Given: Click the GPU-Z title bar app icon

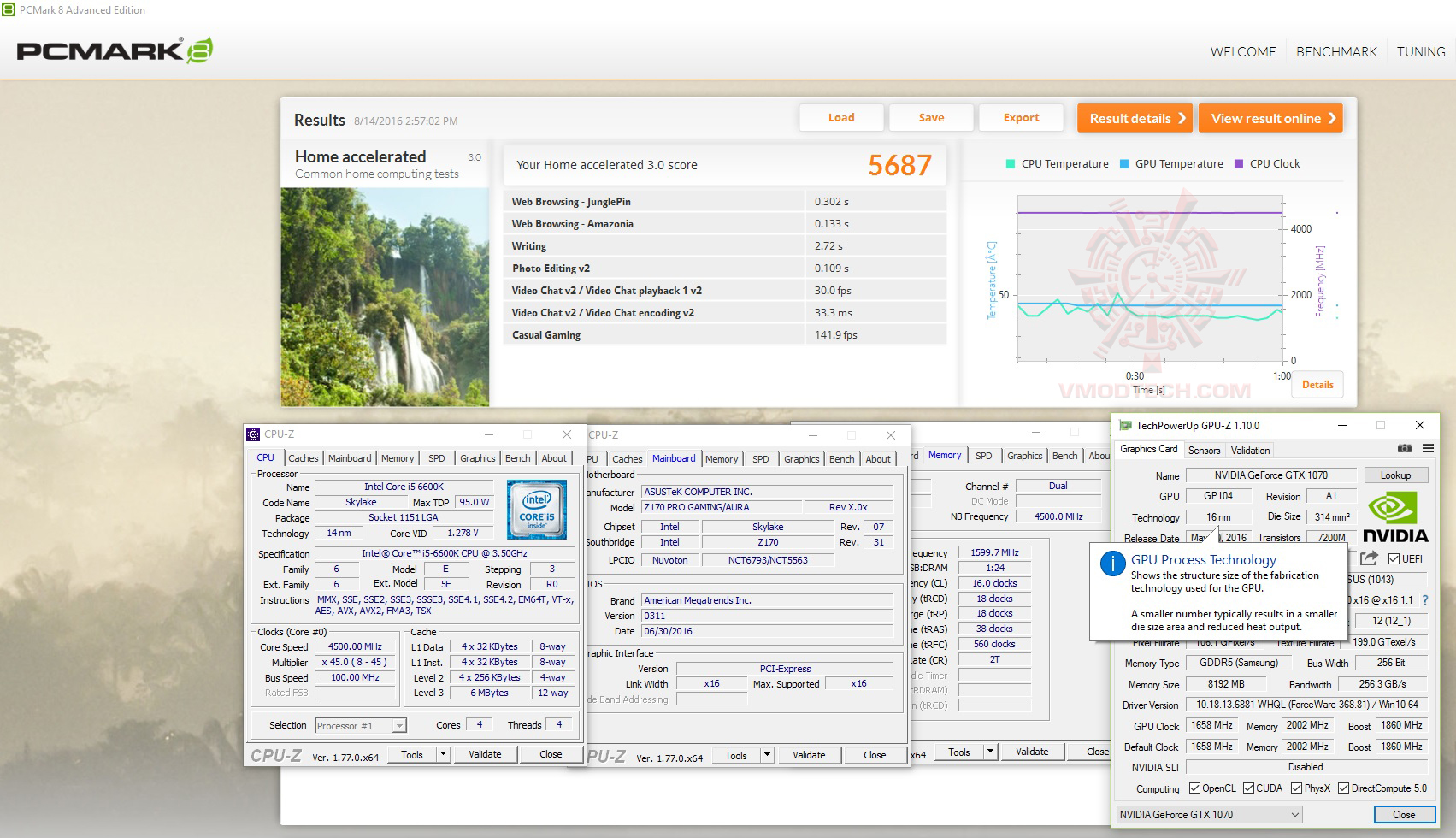Looking at the screenshot, I should click(1124, 425).
